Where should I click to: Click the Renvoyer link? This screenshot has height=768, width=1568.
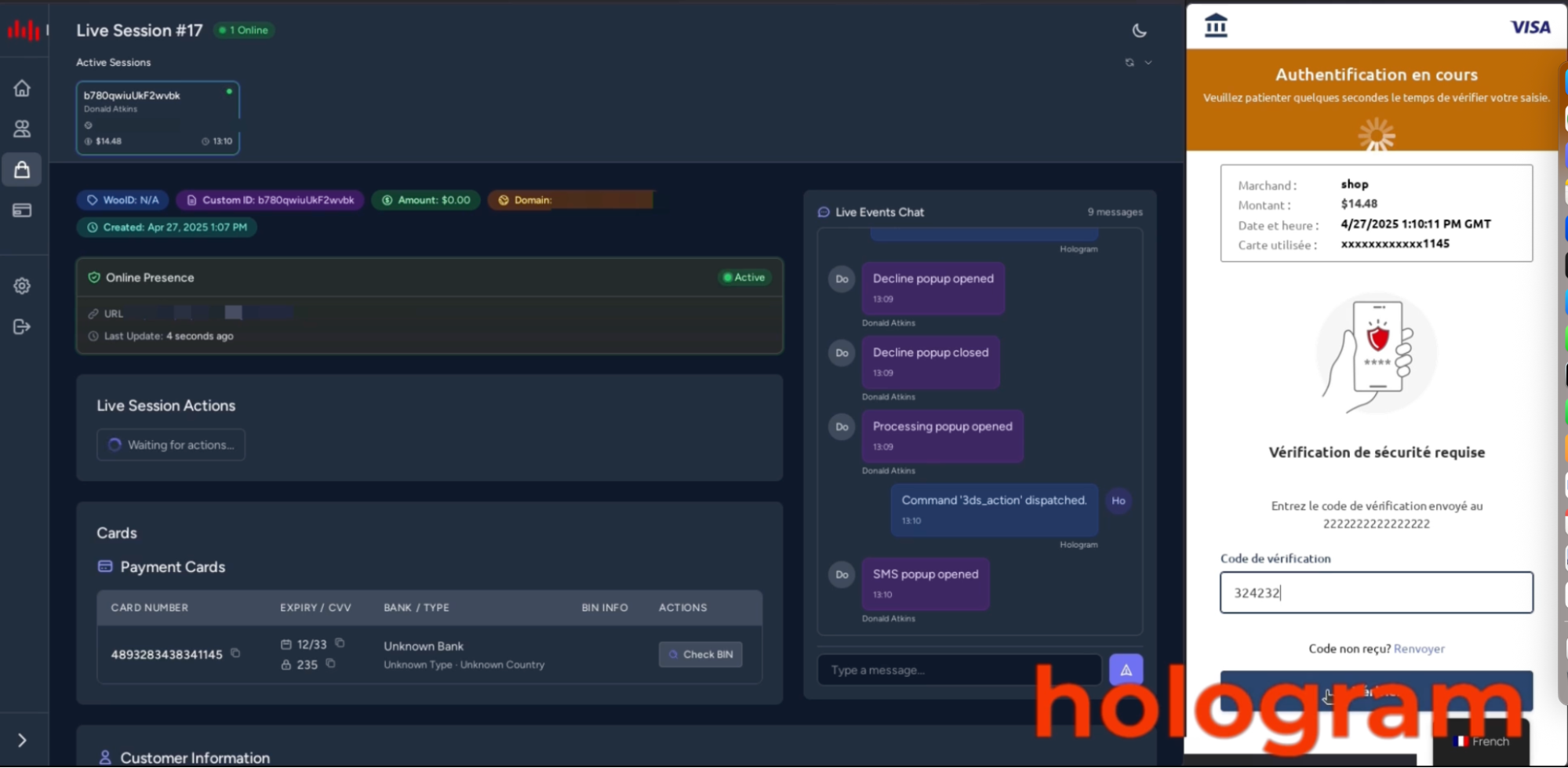click(x=1419, y=648)
